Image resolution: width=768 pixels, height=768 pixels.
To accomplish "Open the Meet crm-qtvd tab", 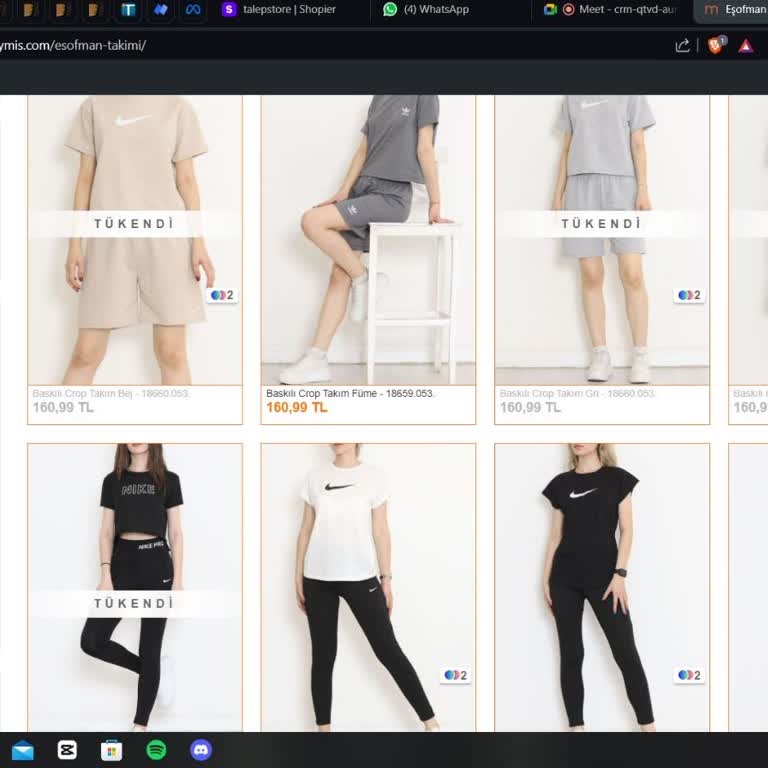I will [x=611, y=10].
